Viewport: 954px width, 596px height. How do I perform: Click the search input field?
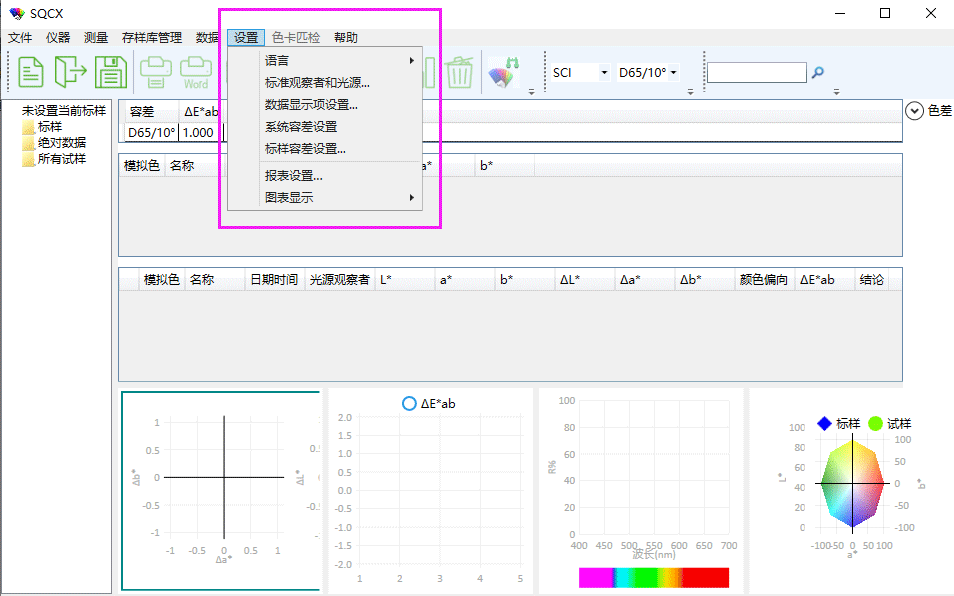755,73
